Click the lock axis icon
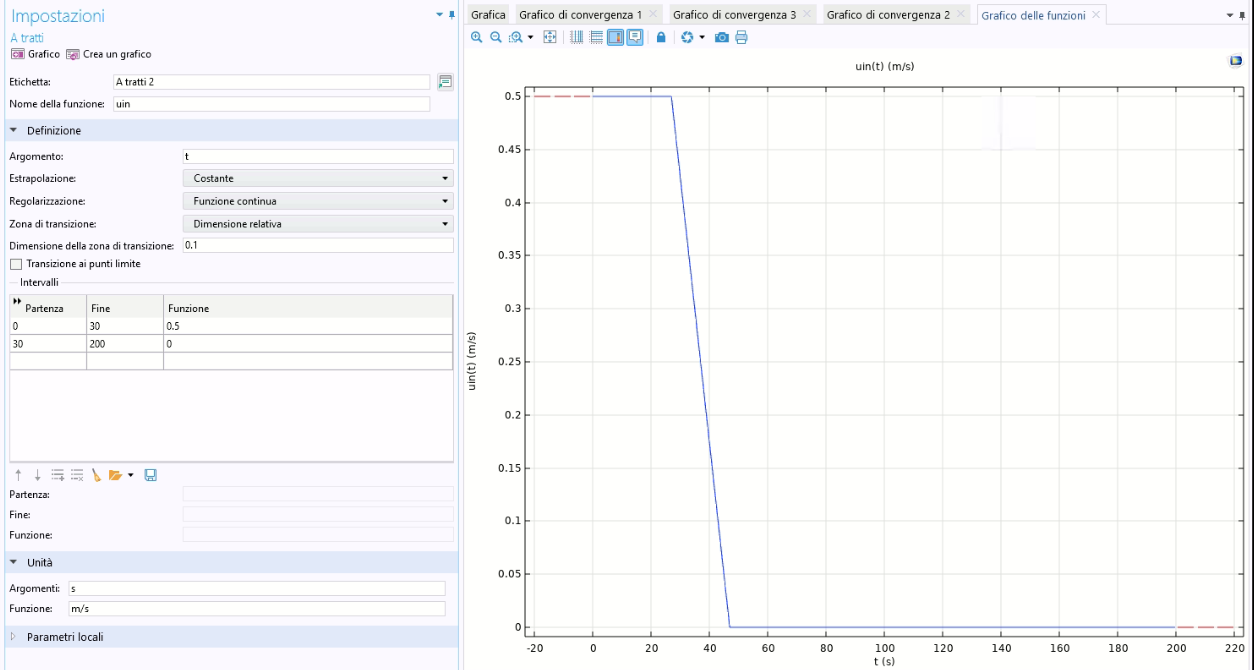This screenshot has height=670, width=1254. click(661, 37)
